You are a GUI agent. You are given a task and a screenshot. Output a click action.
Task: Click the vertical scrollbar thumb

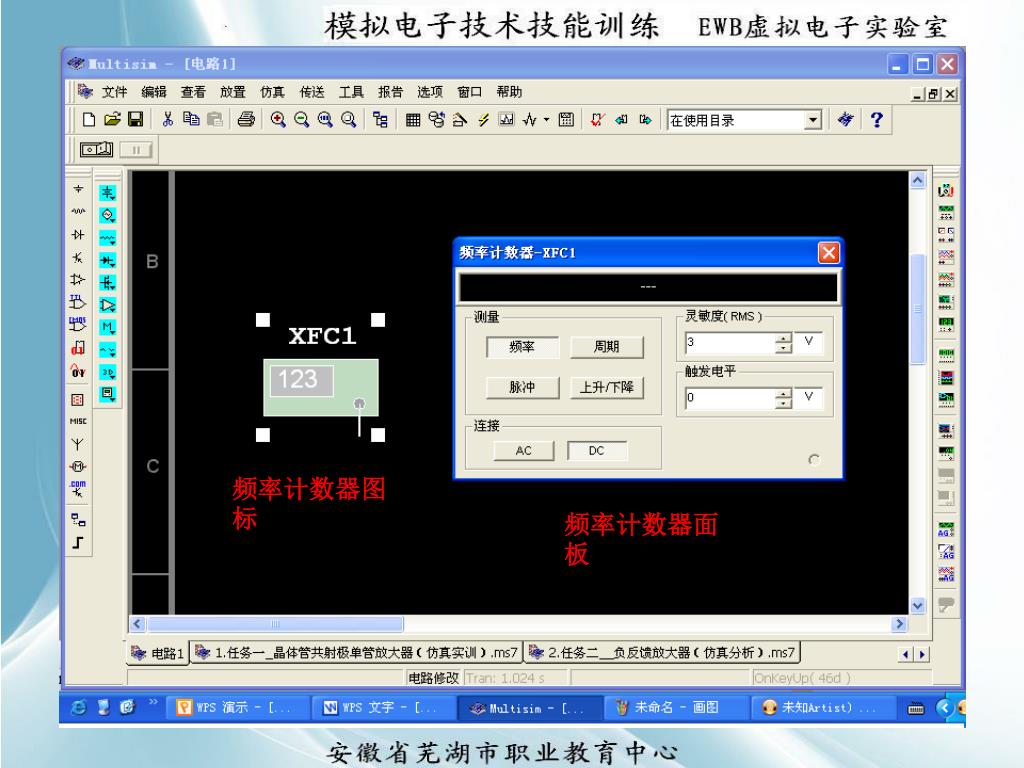coord(918,309)
